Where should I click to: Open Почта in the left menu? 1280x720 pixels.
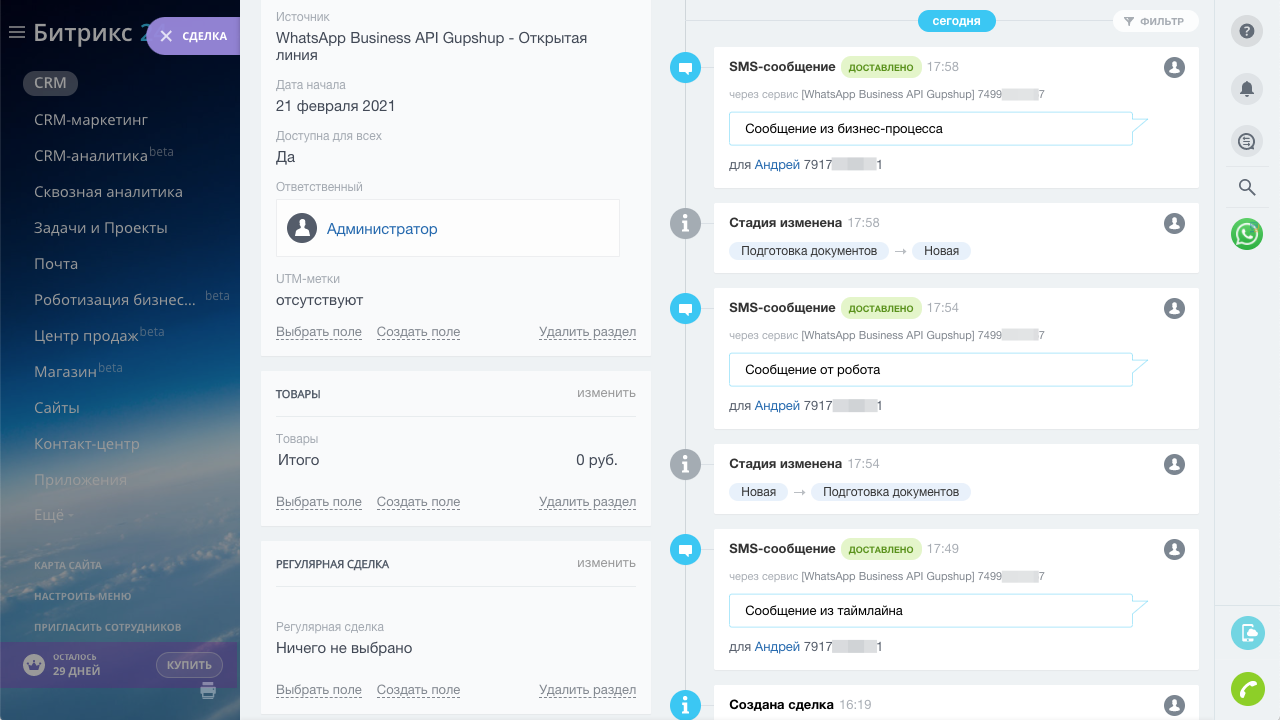pyautogui.click(x=56, y=264)
